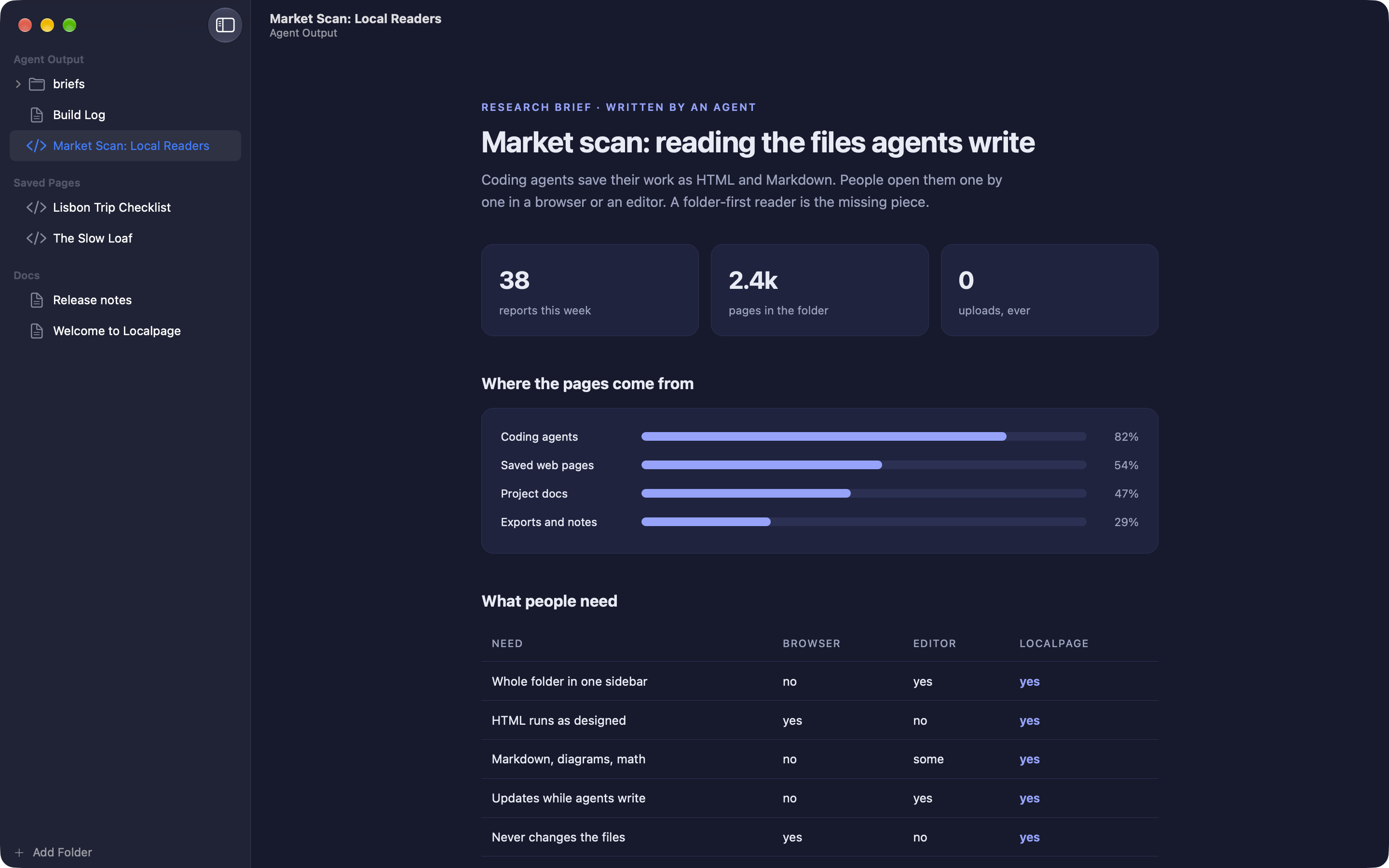The image size is (1389, 868).
Task: Click the 0 uploads, ever card
Action: pyautogui.click(x=1049, y=290)
